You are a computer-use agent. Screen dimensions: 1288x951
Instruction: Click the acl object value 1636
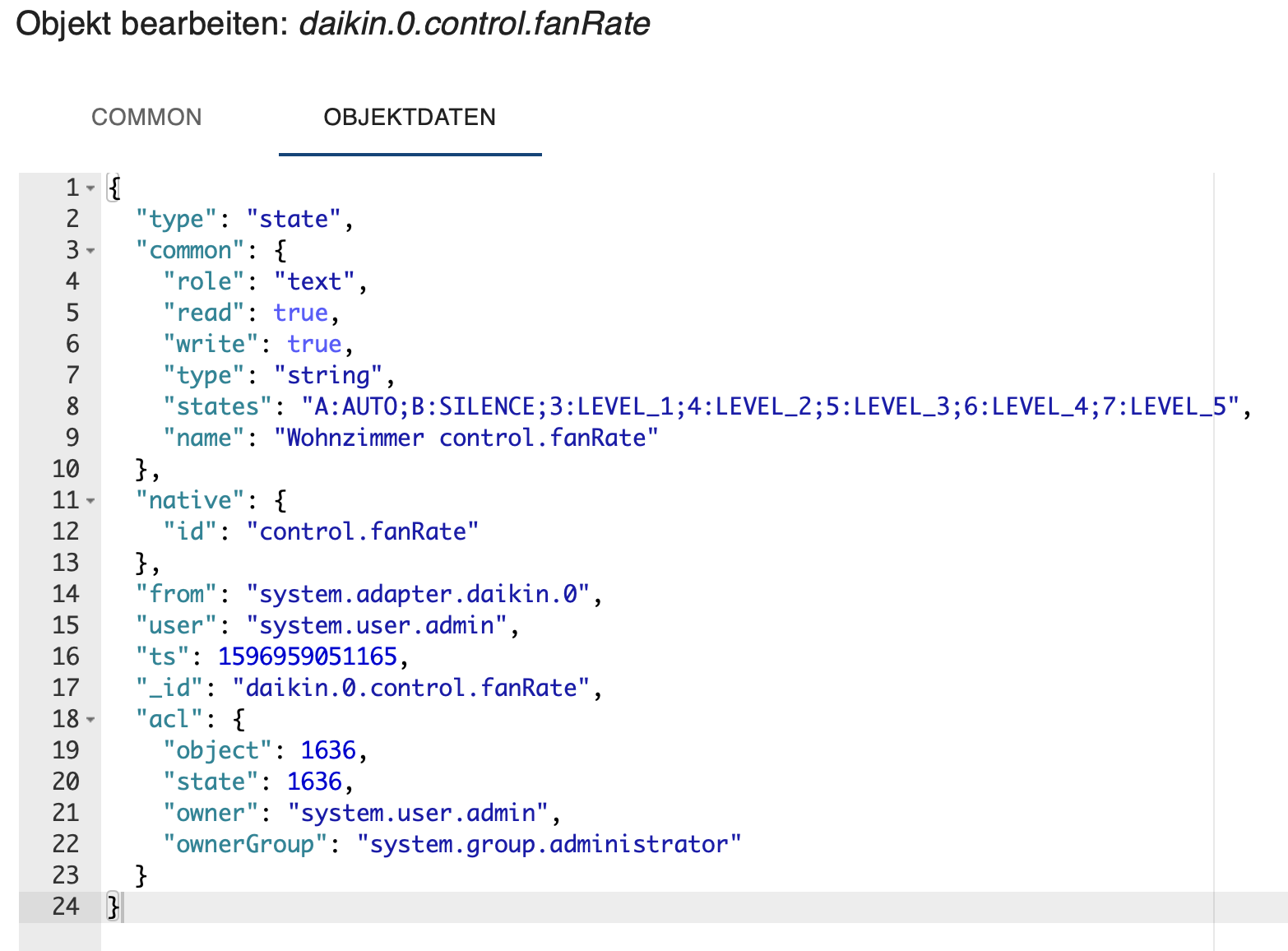pos(327,750)
